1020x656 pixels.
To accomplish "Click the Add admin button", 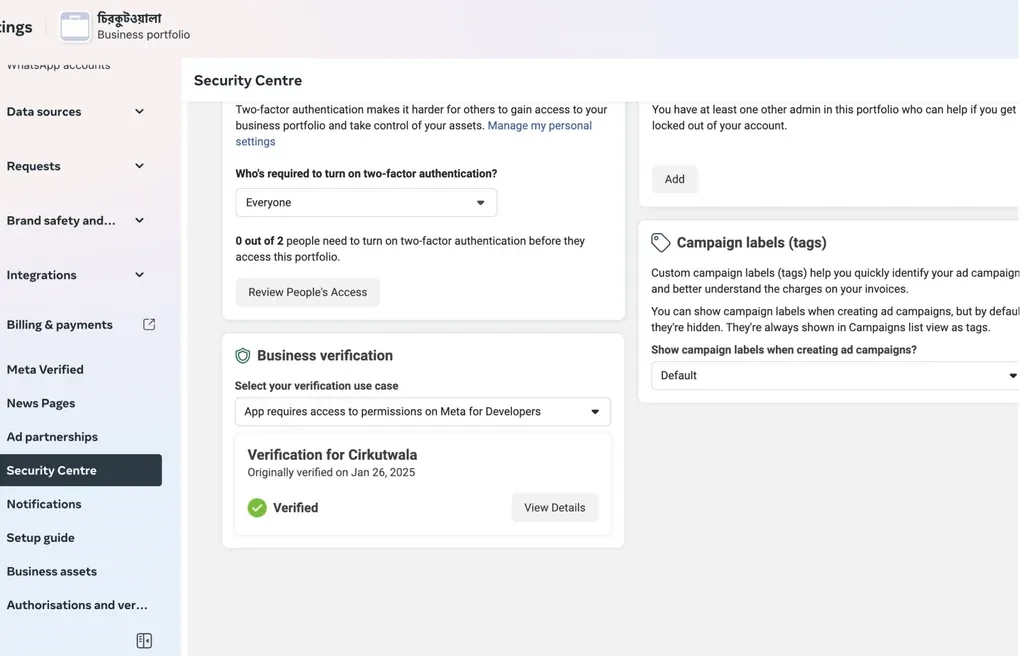I will (x=675, y=179).
